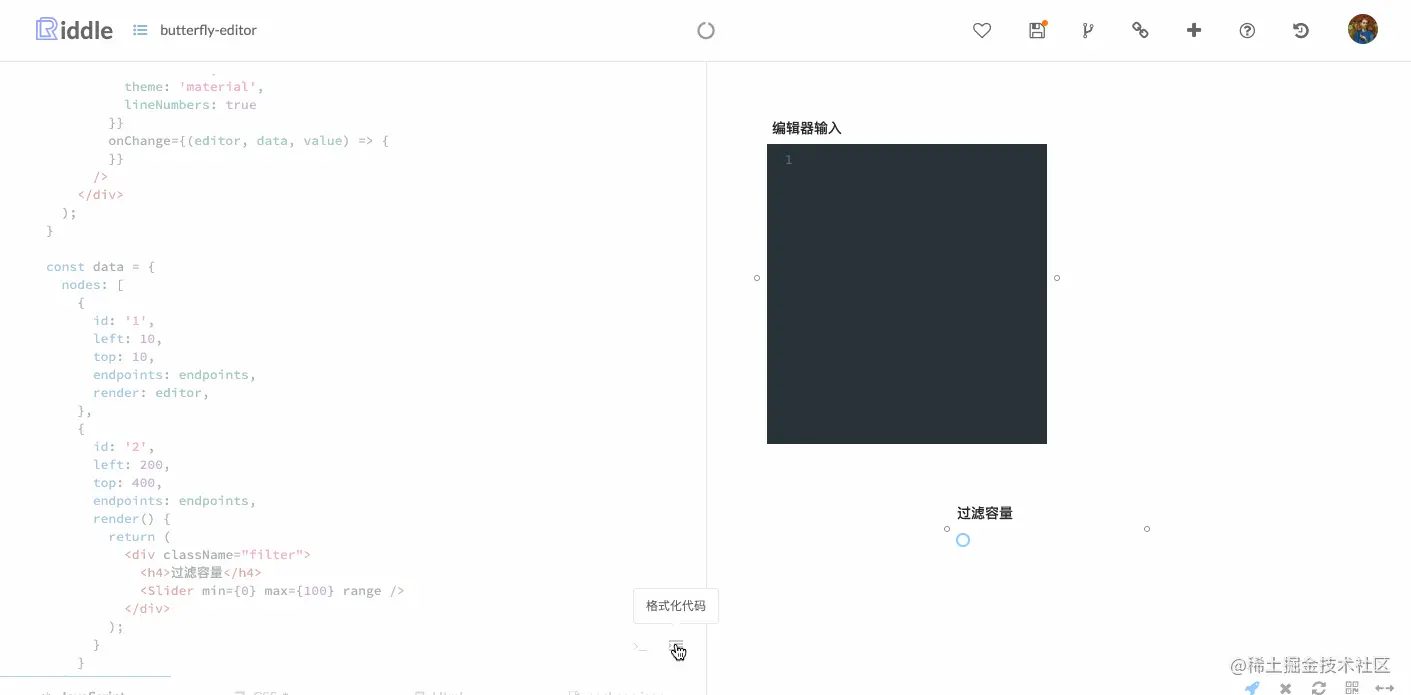Create a new riddle with the plus icon
Screen dimensions: 1411x695
pos(1193,30)
